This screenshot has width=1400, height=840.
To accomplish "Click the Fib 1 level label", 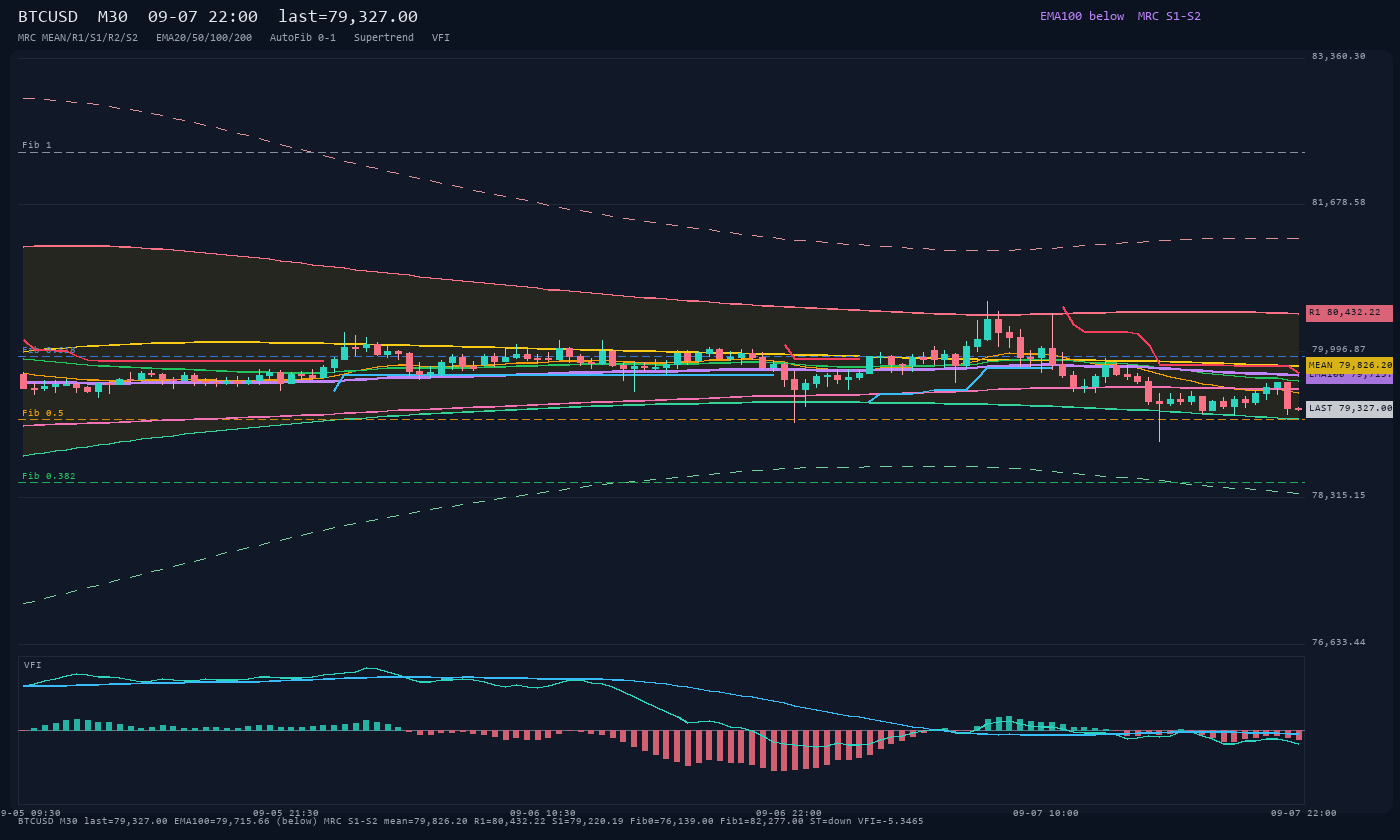I will point(37,145).
